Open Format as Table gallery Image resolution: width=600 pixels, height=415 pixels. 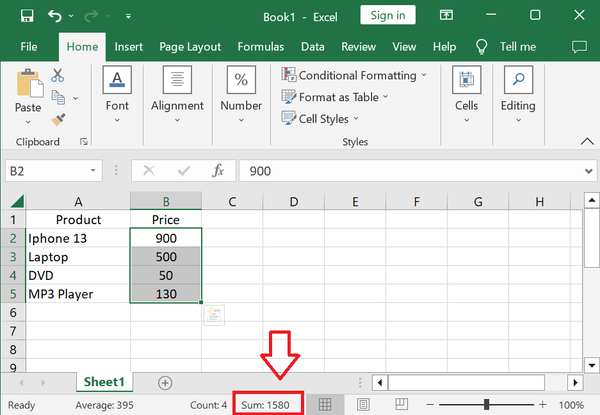(335, 97)
